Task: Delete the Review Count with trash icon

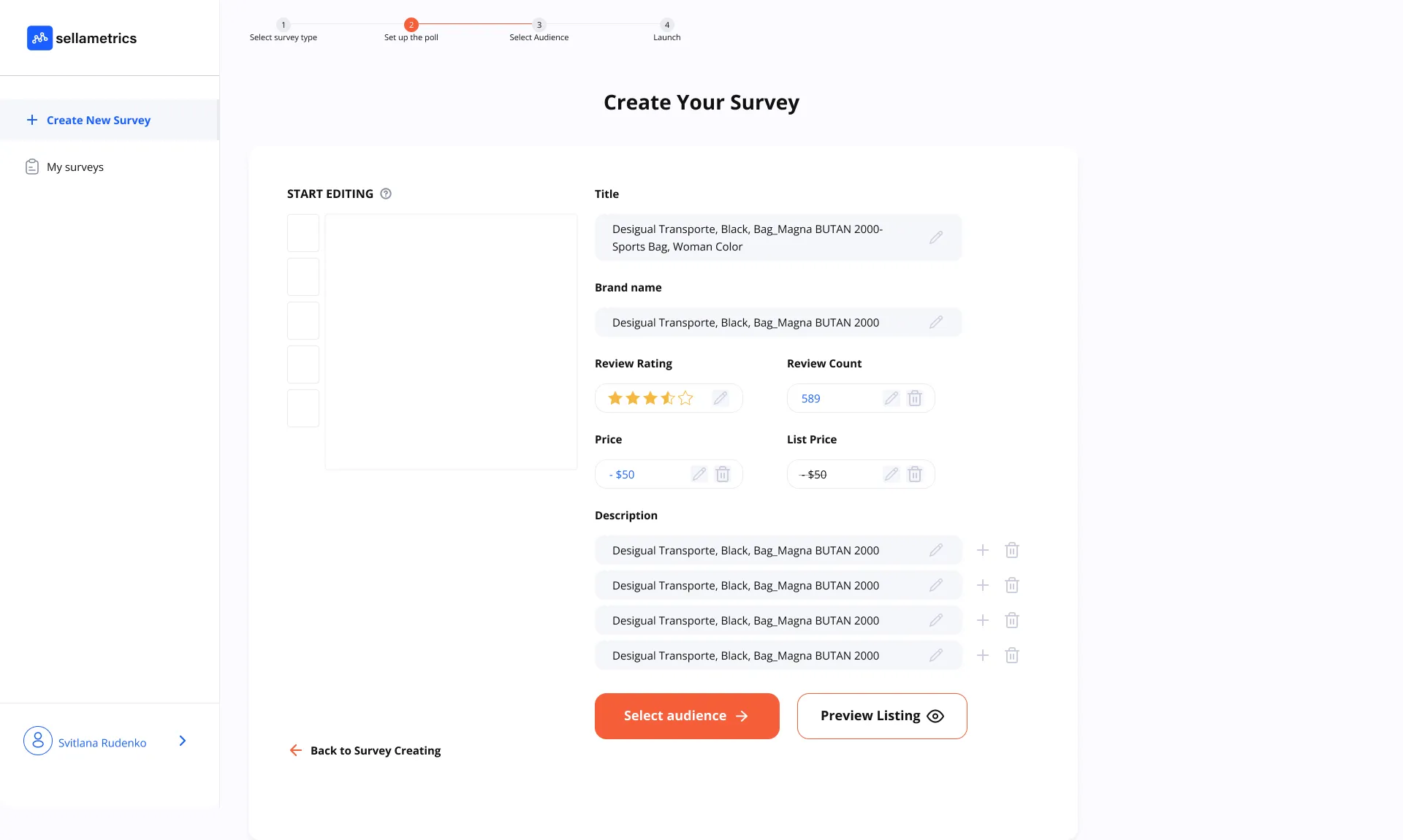Action: [x=915, y=398]
